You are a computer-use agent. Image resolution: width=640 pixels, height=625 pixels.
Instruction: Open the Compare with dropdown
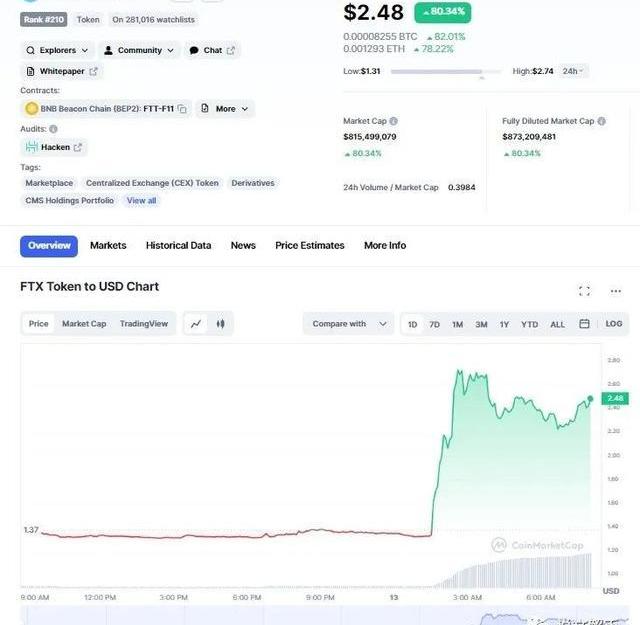coord(349,324)
